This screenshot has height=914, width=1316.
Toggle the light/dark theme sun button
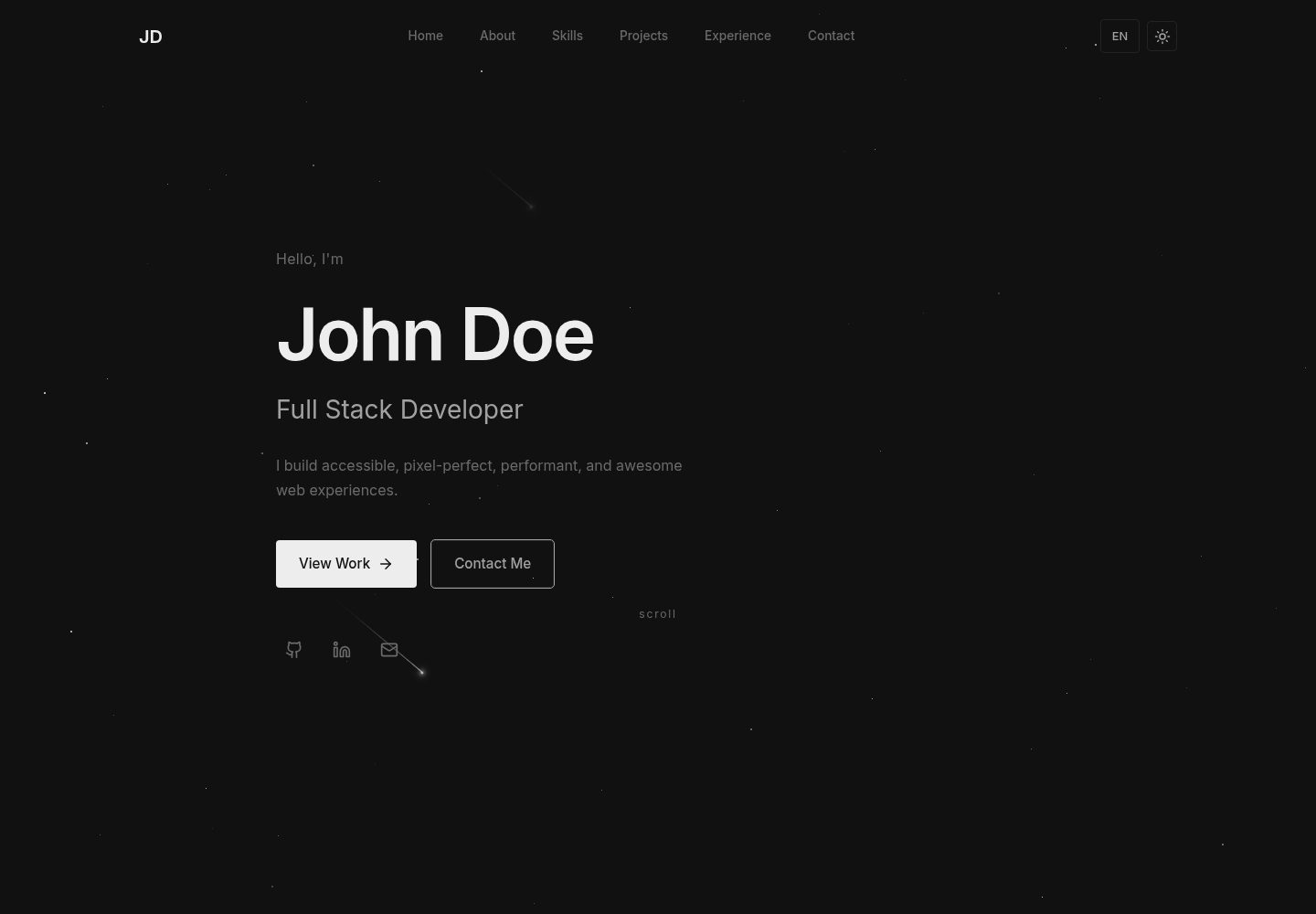coord(1162,37)
